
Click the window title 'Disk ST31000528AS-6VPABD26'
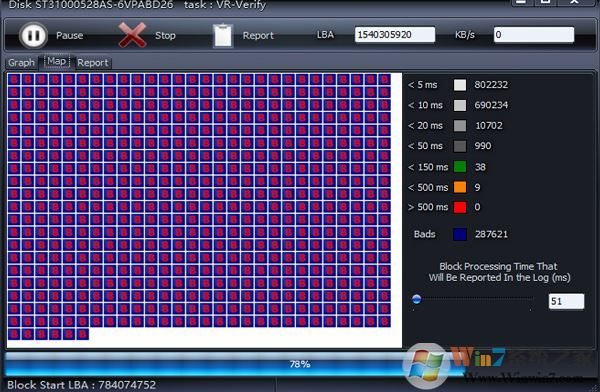[91, 5]
